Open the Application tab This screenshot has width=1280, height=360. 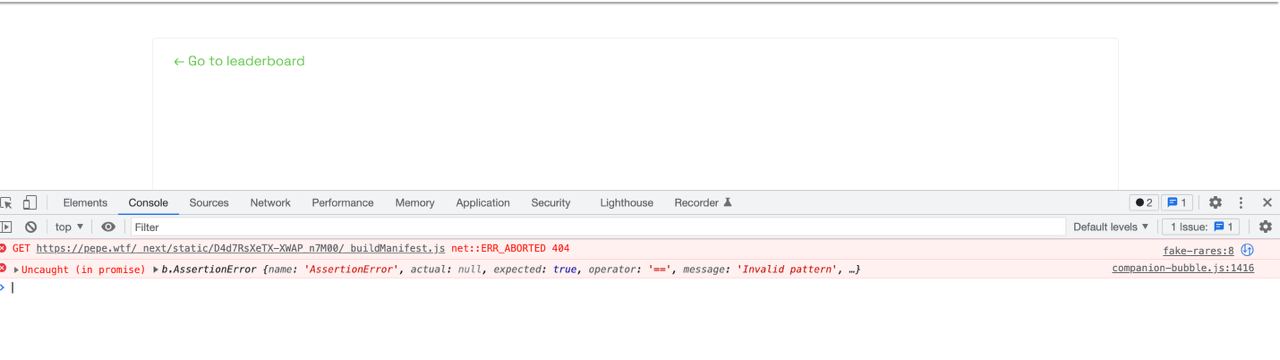[x=483, y=202]
